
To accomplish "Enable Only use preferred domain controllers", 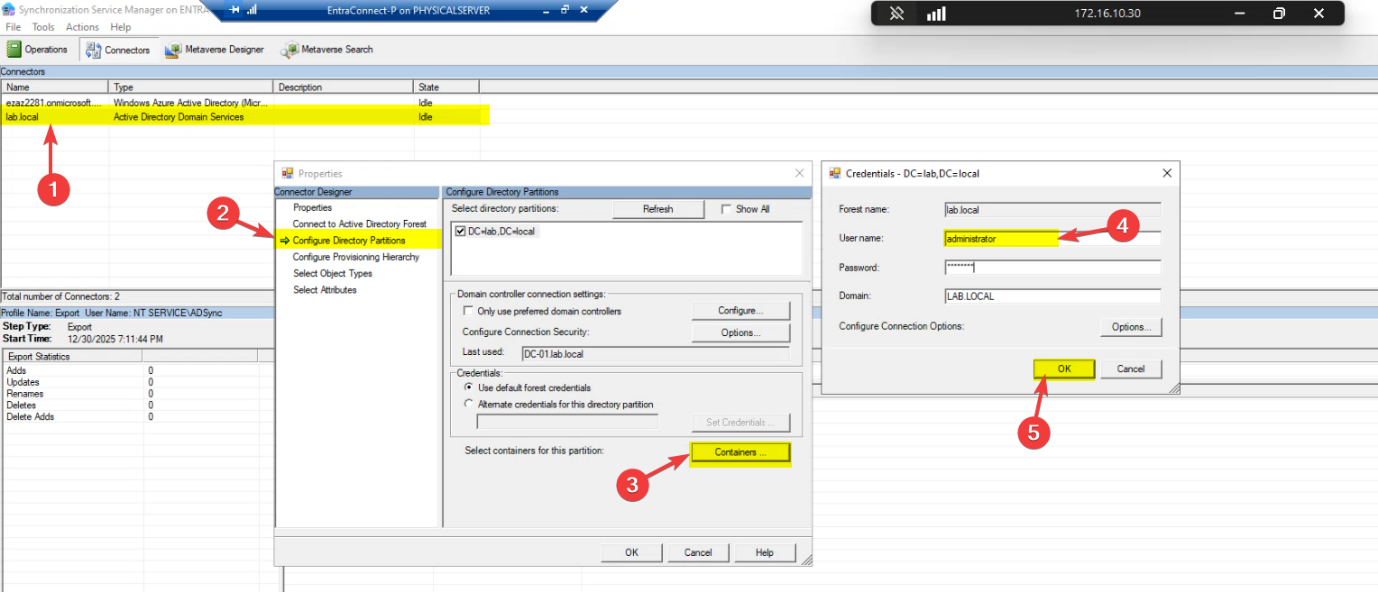I will tap(468, 311).
